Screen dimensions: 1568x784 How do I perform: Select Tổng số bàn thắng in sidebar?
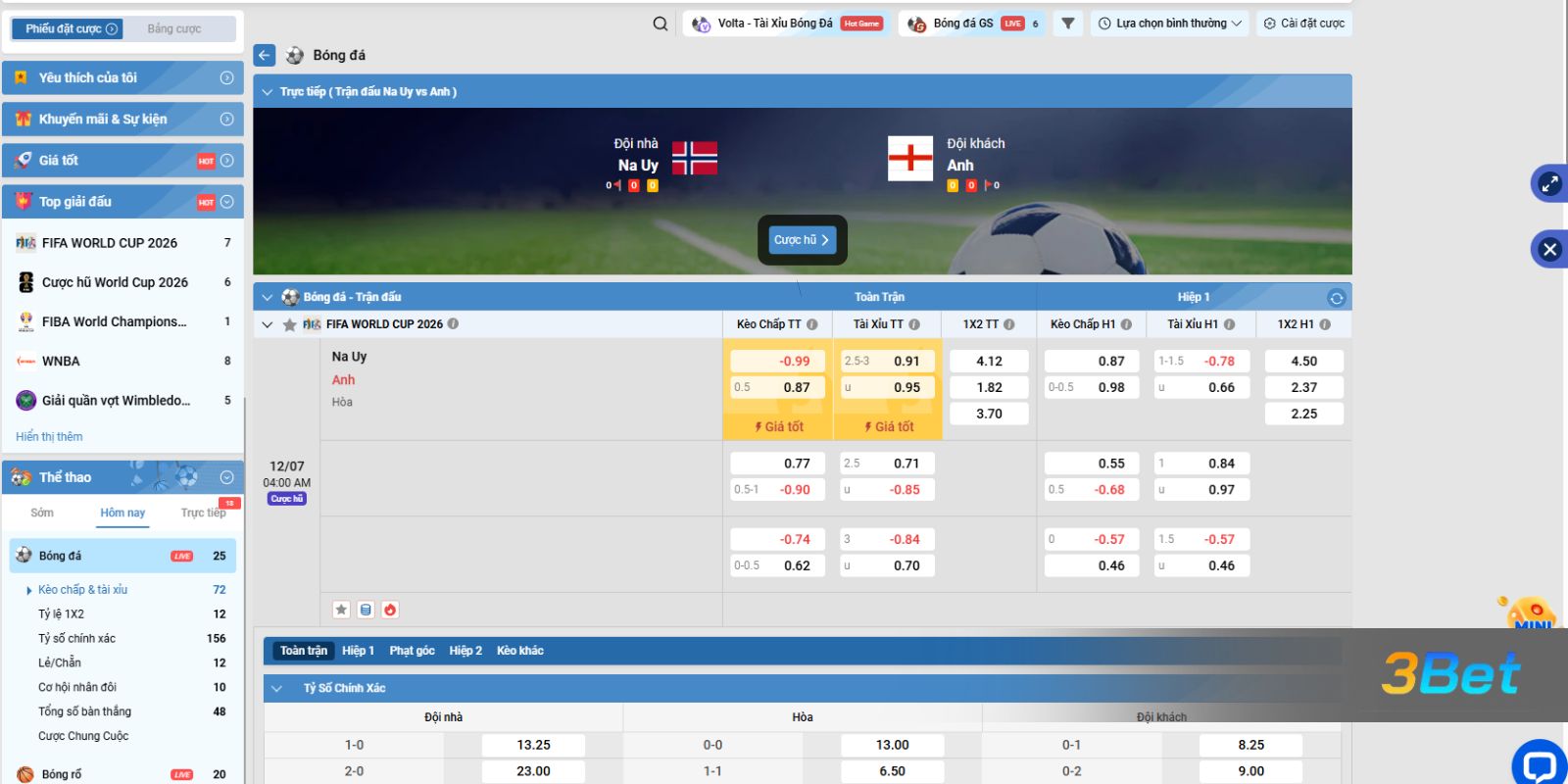[84, 711]
